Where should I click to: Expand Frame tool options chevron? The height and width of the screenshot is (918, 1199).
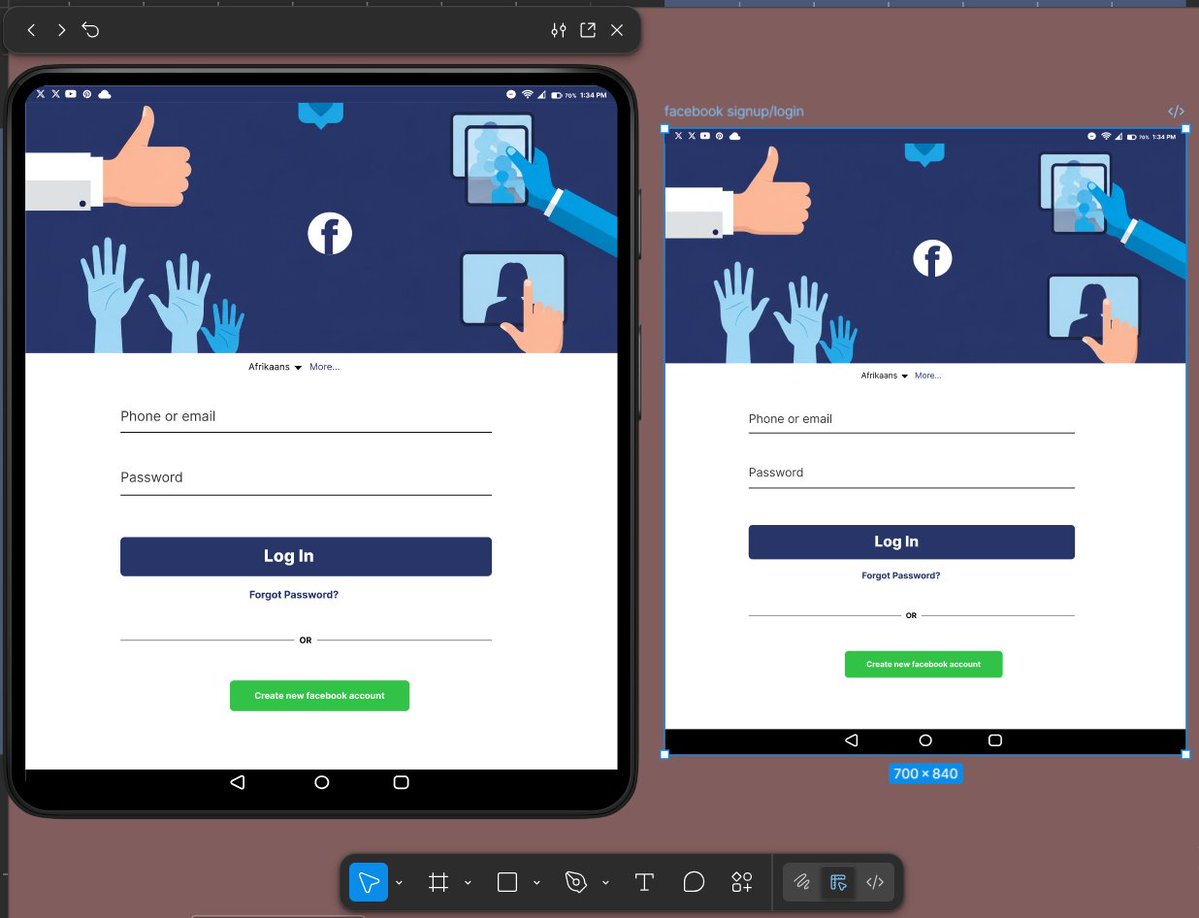tap(468, 883)
